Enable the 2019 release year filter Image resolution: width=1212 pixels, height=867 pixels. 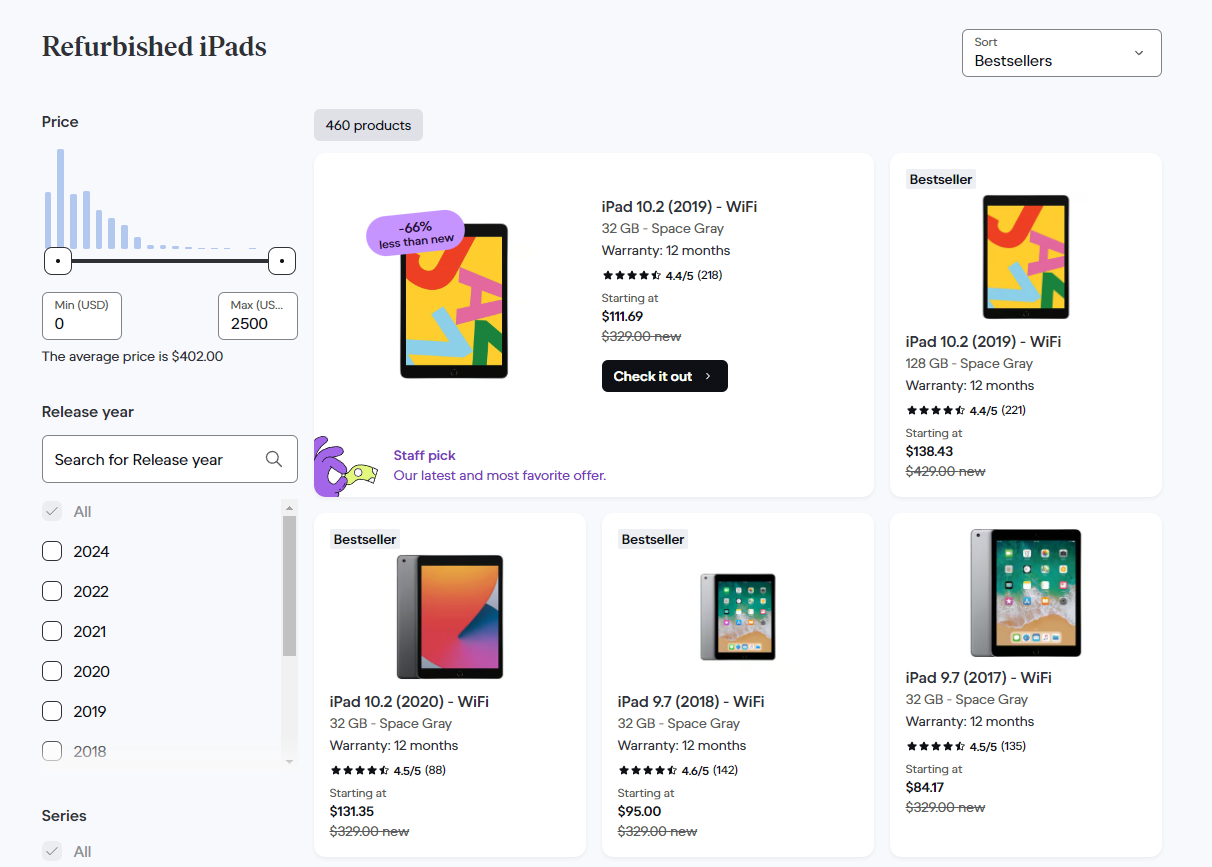pos(51,711)
